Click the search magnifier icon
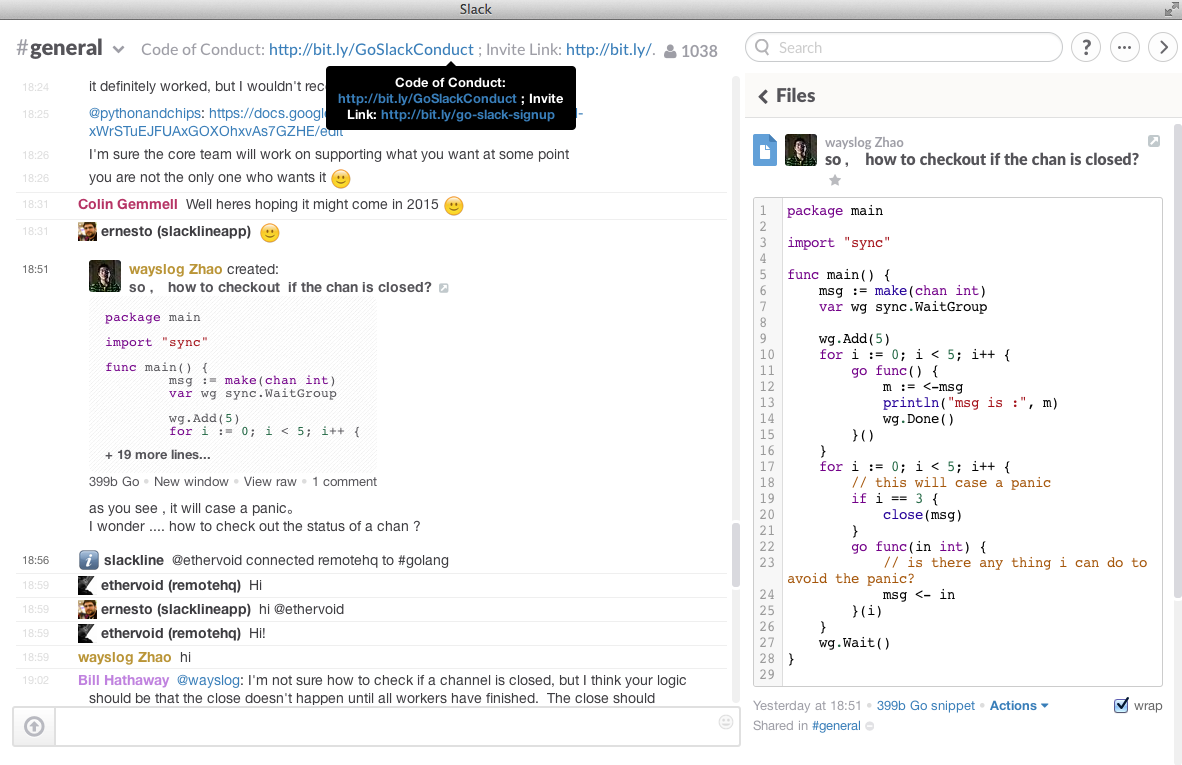 [762, 47]
